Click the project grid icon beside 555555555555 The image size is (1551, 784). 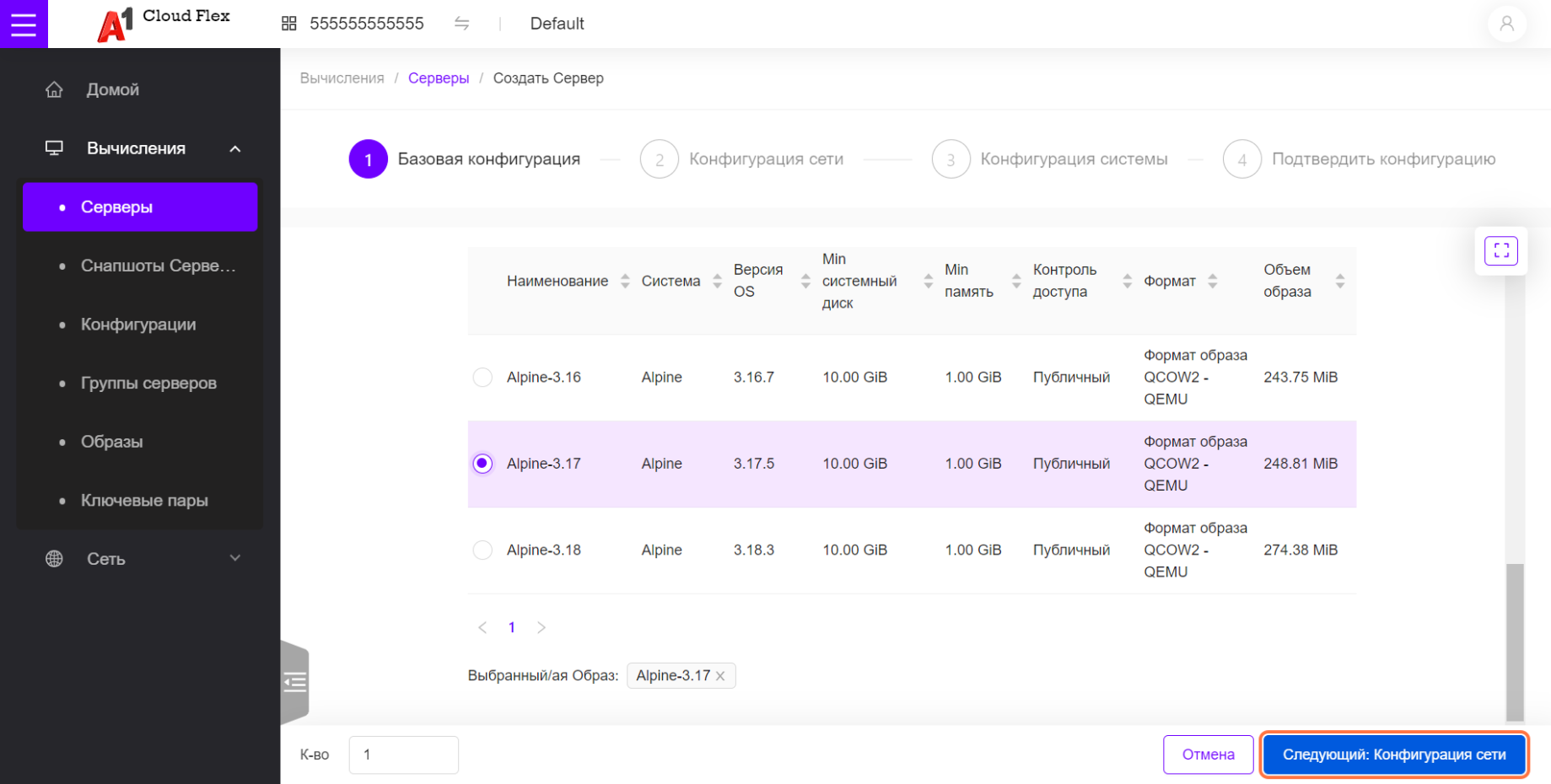click(x=288, y=24)
